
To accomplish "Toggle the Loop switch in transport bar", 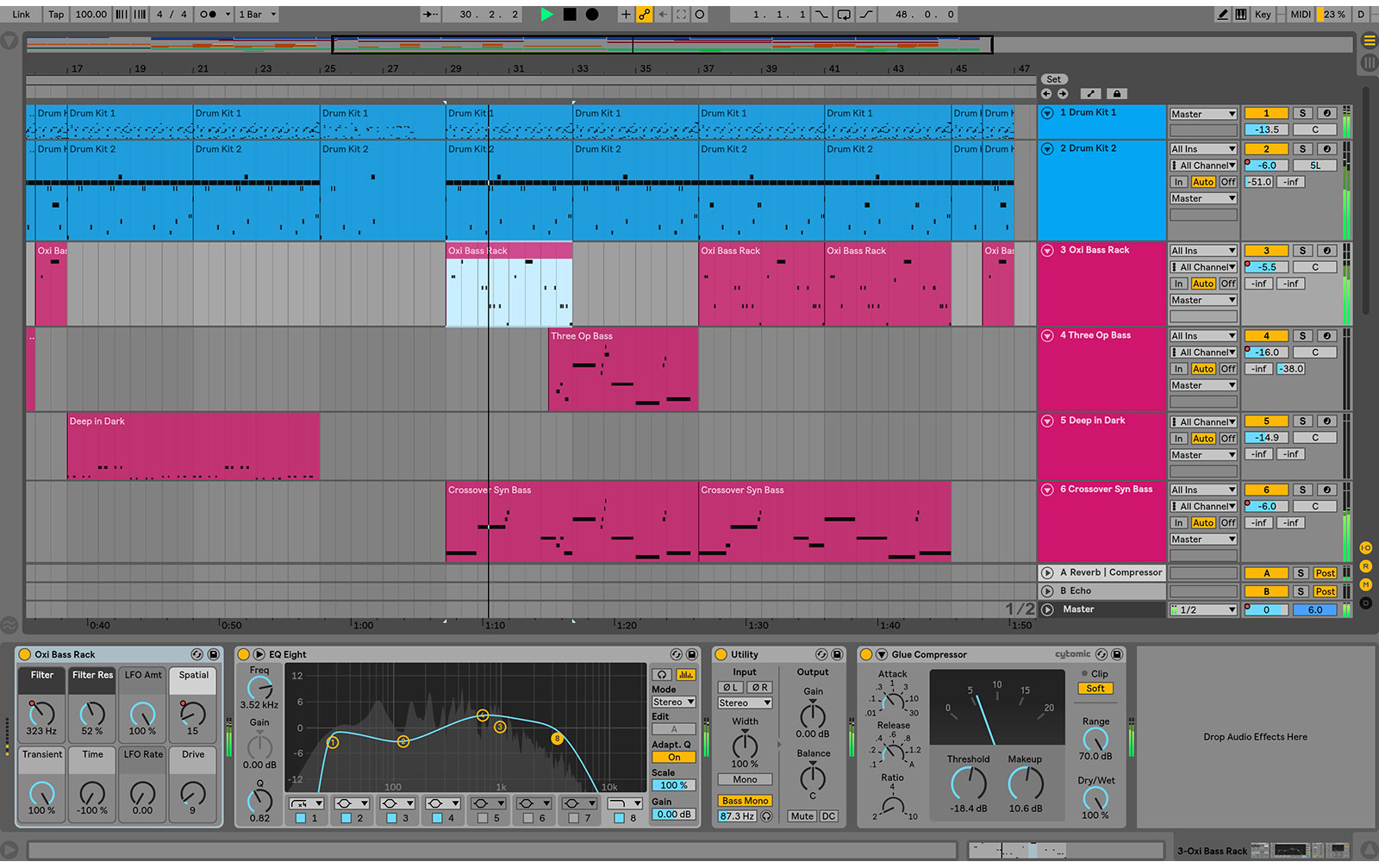I will [844, 15].
